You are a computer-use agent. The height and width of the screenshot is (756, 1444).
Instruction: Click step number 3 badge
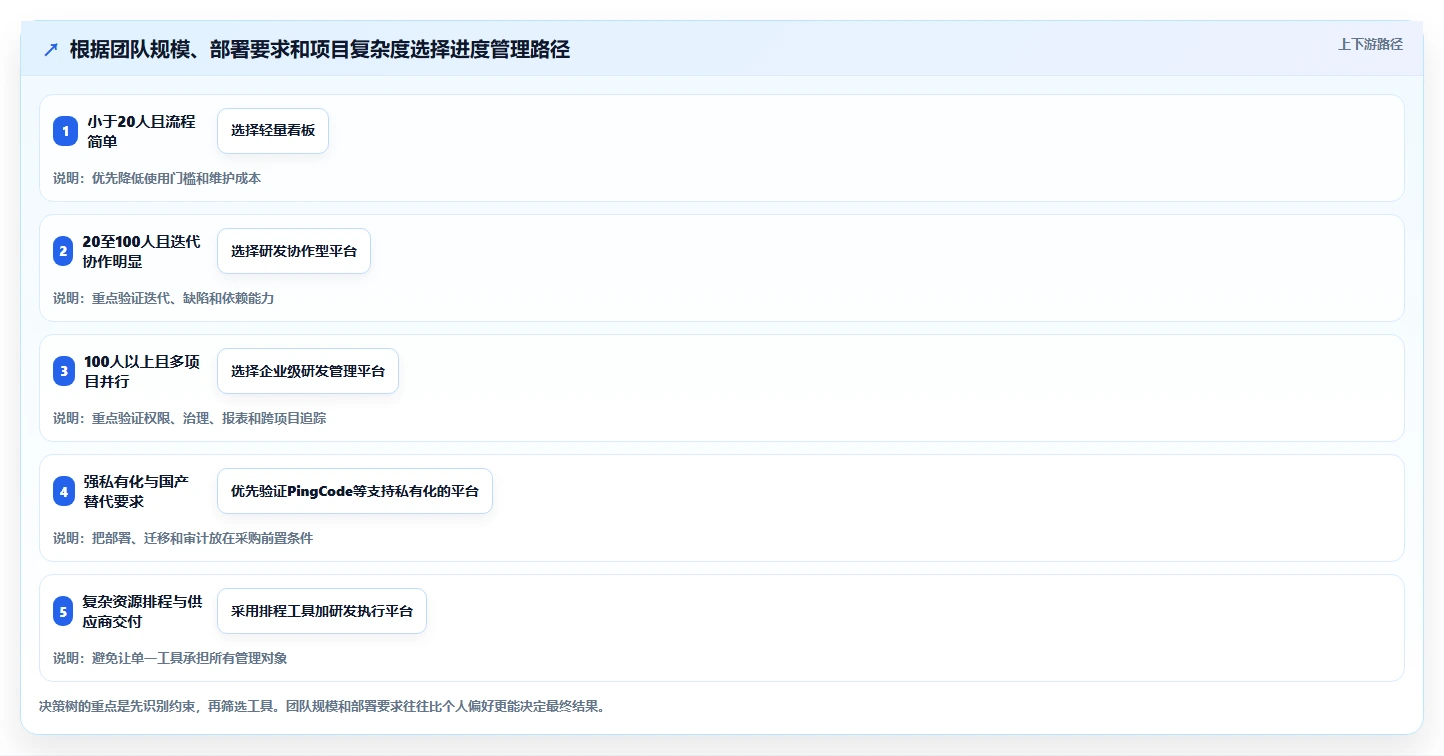click(x=64, y=371)
